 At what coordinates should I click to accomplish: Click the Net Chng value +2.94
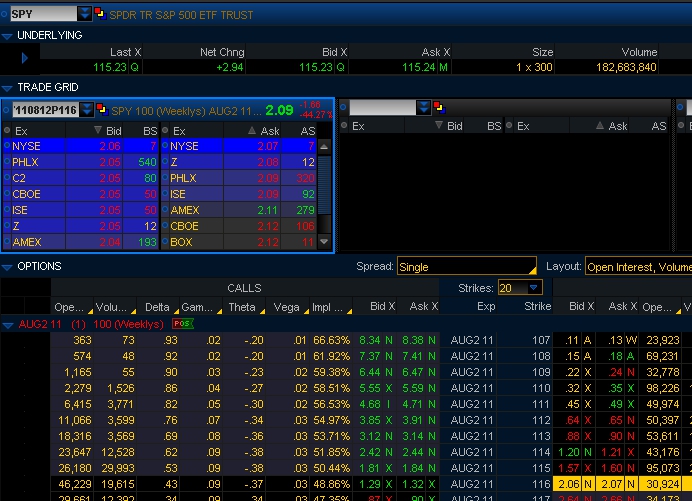[x=229, y=67]
